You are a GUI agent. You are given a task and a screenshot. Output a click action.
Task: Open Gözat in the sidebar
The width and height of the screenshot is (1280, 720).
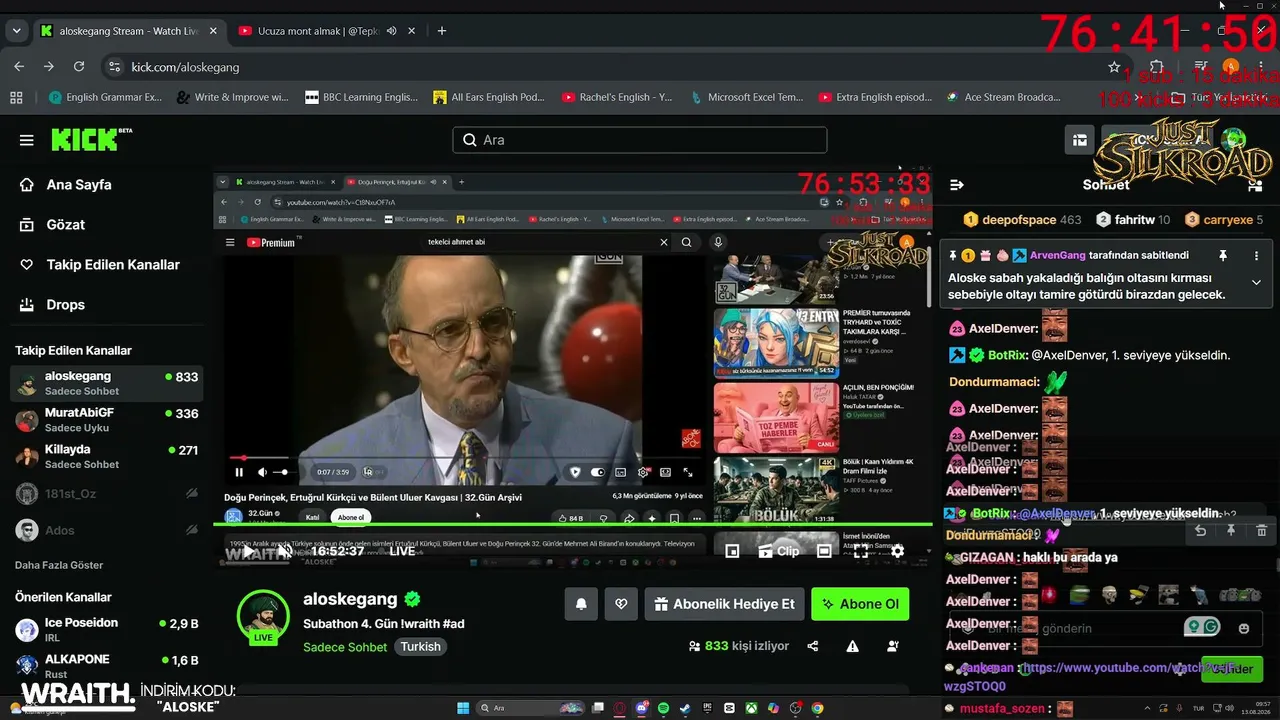coord(66,225)
